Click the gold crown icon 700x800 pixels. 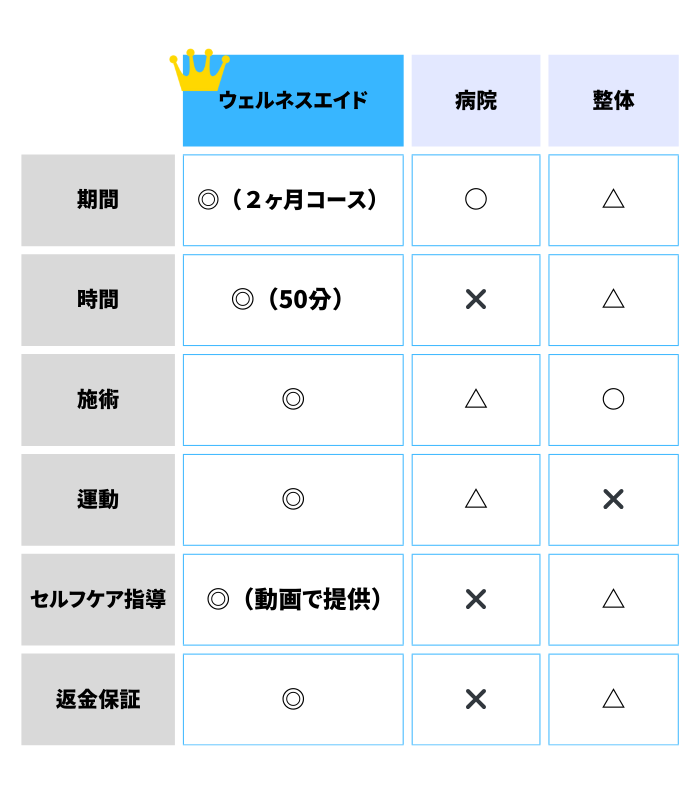199,70
